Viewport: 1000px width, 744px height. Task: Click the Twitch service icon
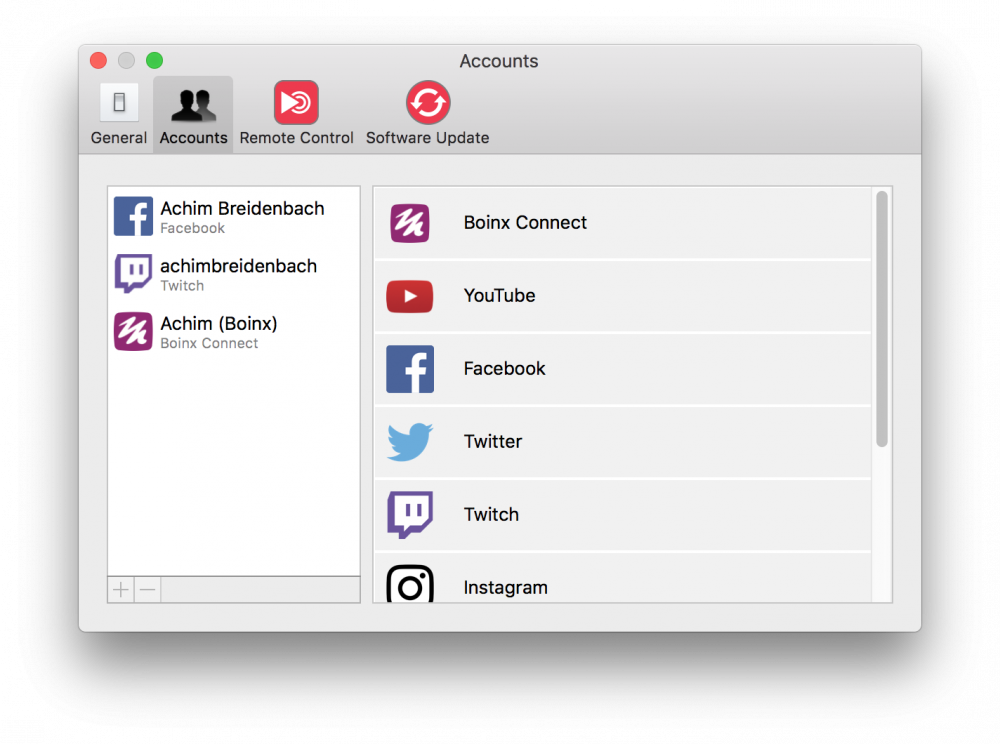tap(410, 514)
